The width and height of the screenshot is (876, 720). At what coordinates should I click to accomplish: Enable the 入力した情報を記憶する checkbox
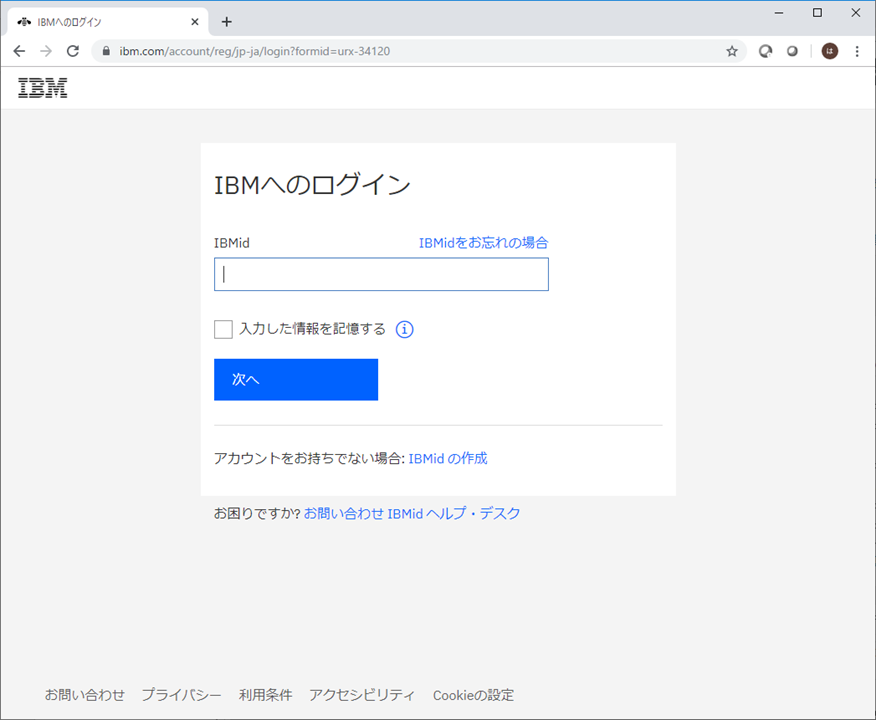(x=223, y=330)
